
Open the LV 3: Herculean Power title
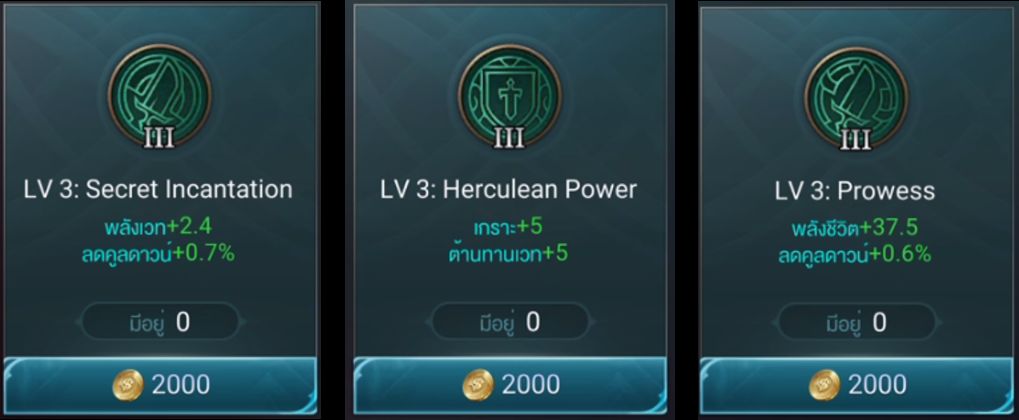coord(509,189)
